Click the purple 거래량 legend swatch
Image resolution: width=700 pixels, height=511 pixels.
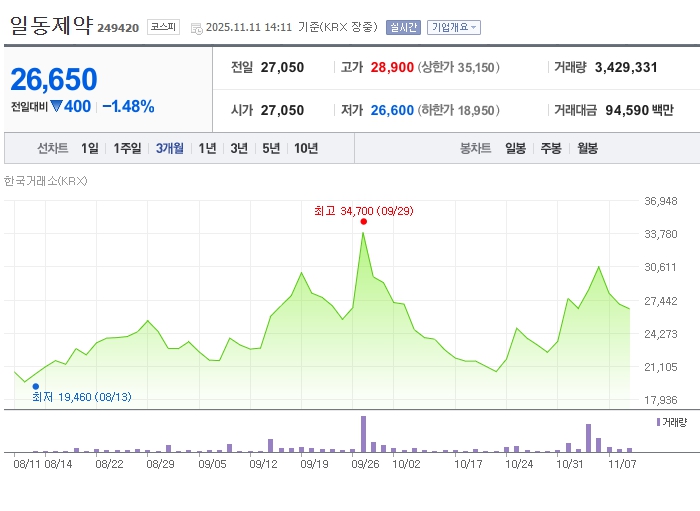658,423
